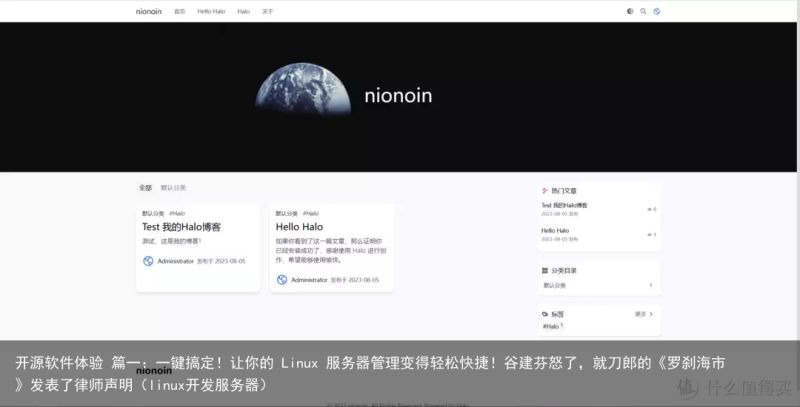Open 默认分类 in sidebar category list
The width and height of the screenshot is (800, 407).
555,285
